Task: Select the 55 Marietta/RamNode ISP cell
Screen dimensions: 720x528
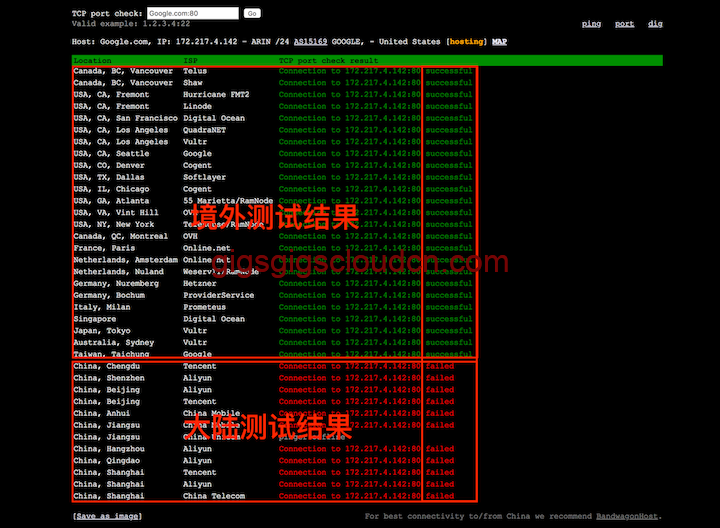Action: tap(228, 201)
